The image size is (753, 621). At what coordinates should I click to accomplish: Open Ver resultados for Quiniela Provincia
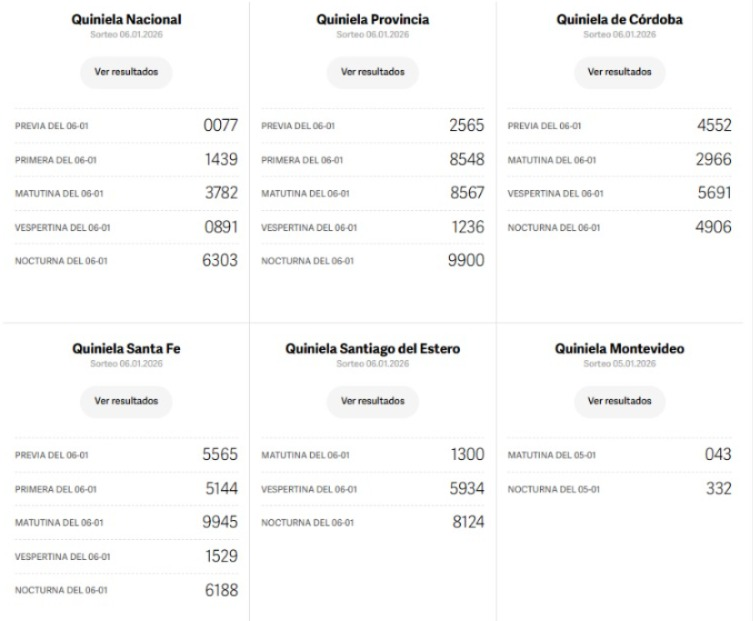[x=373, y=72]
